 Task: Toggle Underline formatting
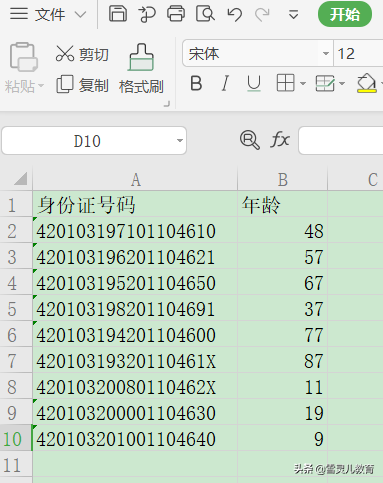[x=254, y=83]
